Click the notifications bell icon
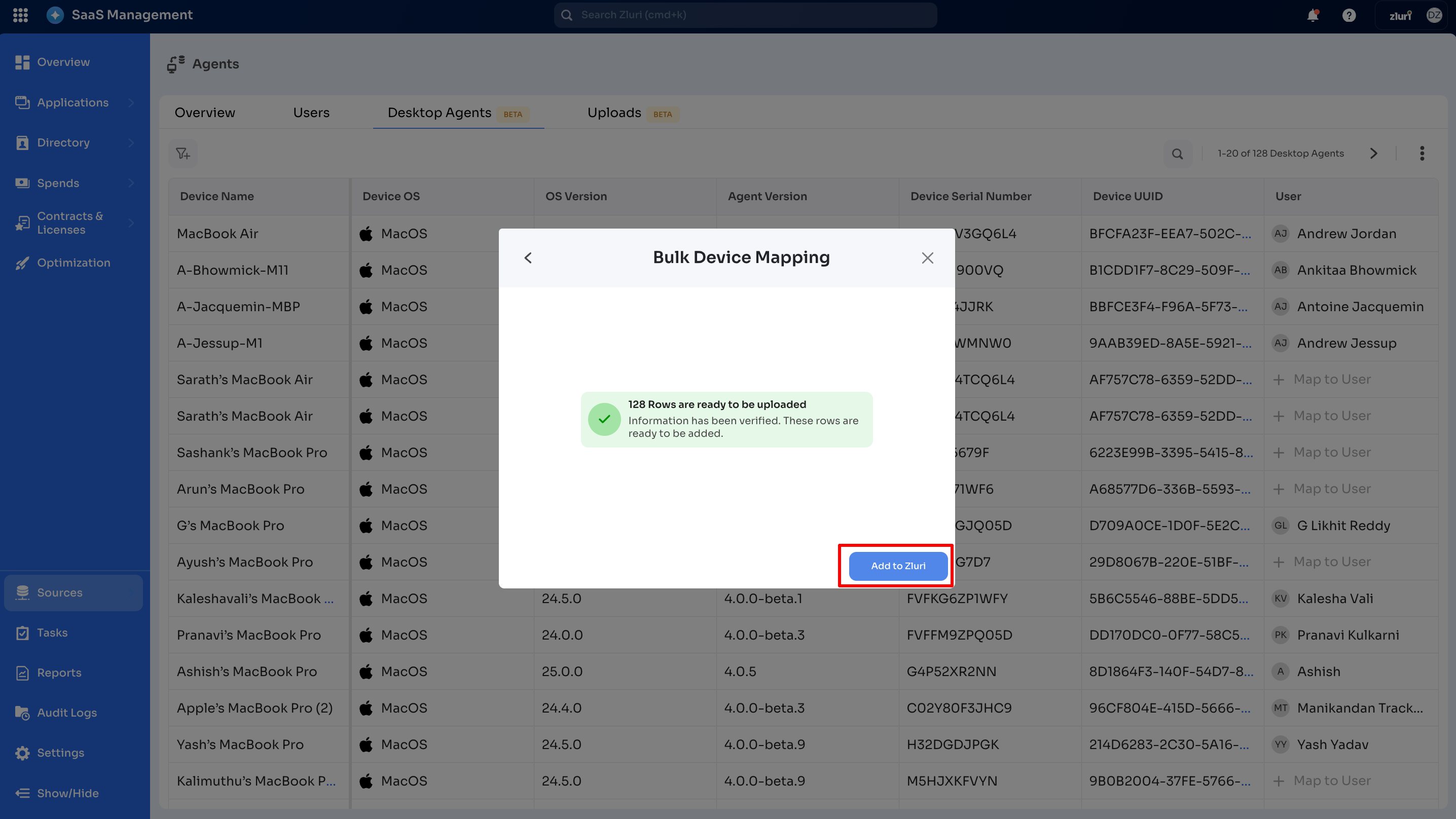This screenshot has width=1456, height=819. point(1313,15)
